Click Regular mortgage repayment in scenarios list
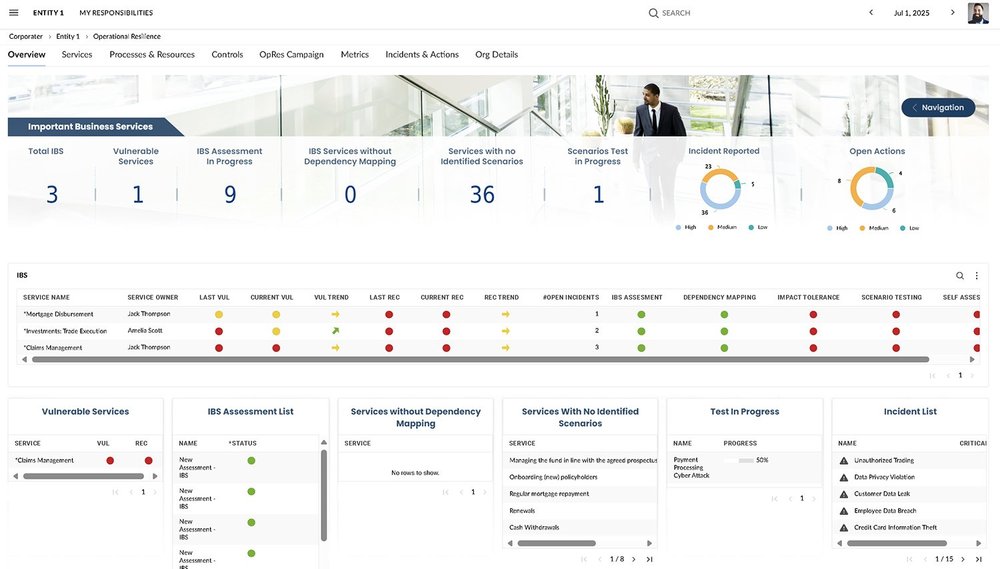The image size is (1000, 569). pyautogui.click(x=549, y=494)
